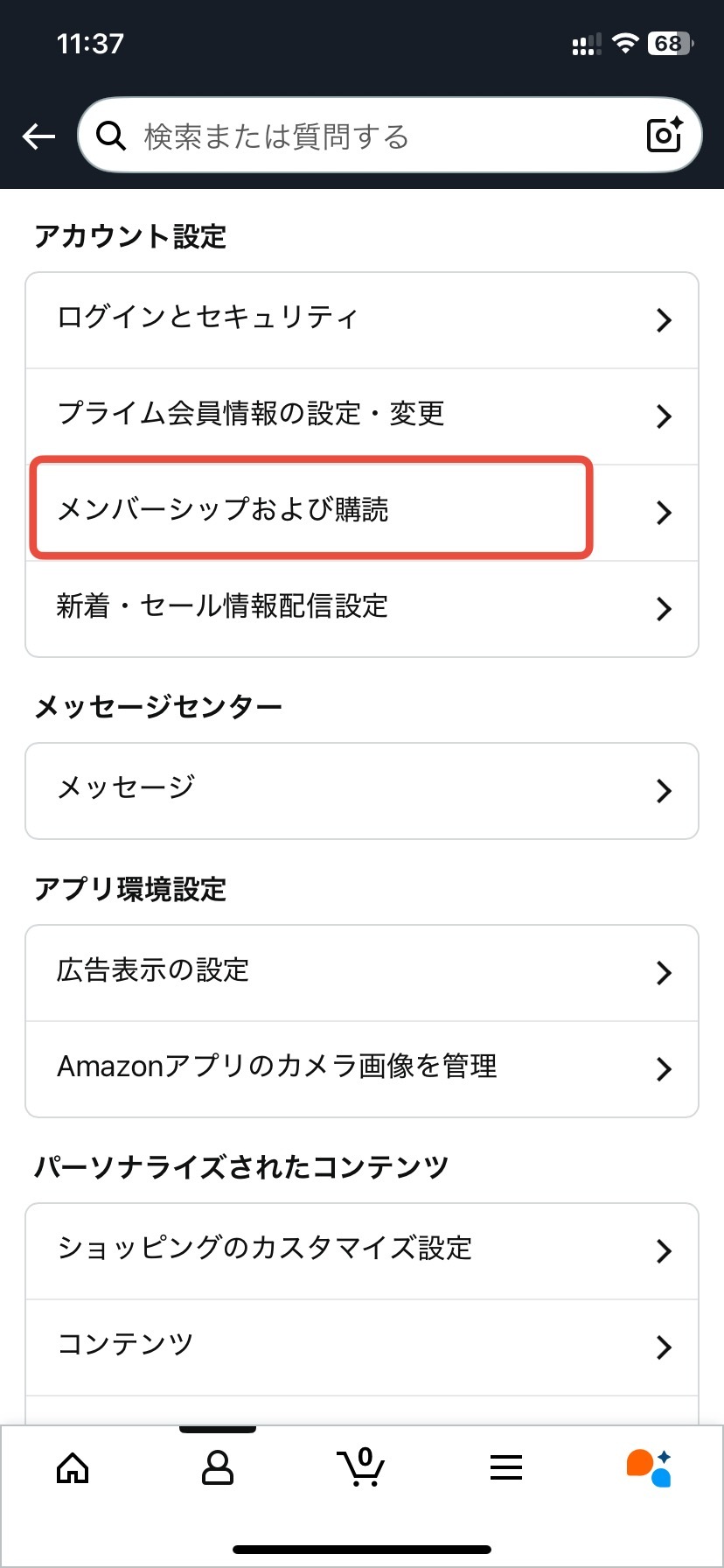Open the hamburger menu icon
724x1568 pixels.
(x=506, y=1467)
